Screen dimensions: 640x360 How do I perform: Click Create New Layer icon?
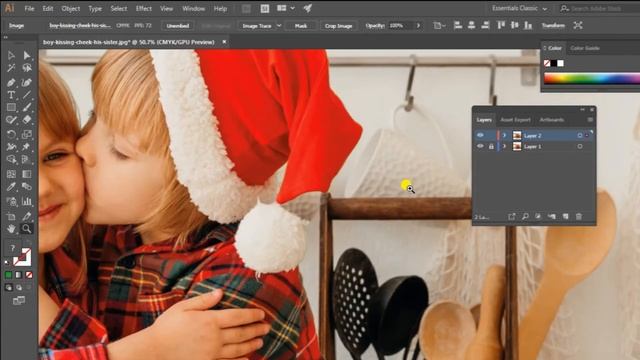[x=566, y=217]
